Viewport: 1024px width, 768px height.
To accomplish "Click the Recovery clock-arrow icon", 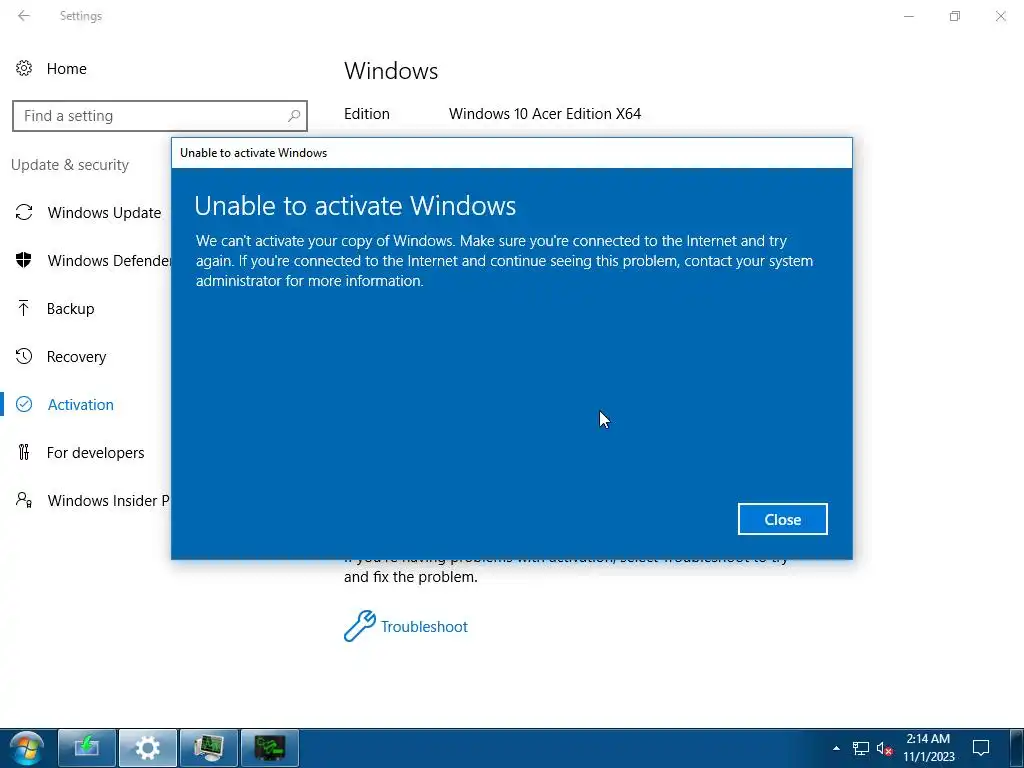I will [x=24, y=356].
